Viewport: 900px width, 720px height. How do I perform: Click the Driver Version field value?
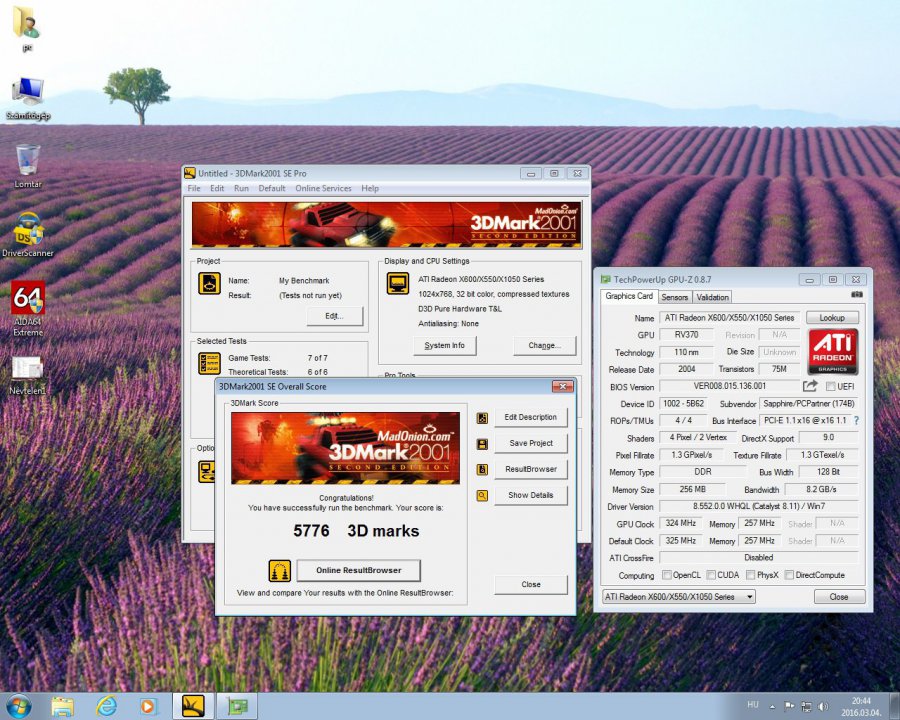(x=758, y=506)
